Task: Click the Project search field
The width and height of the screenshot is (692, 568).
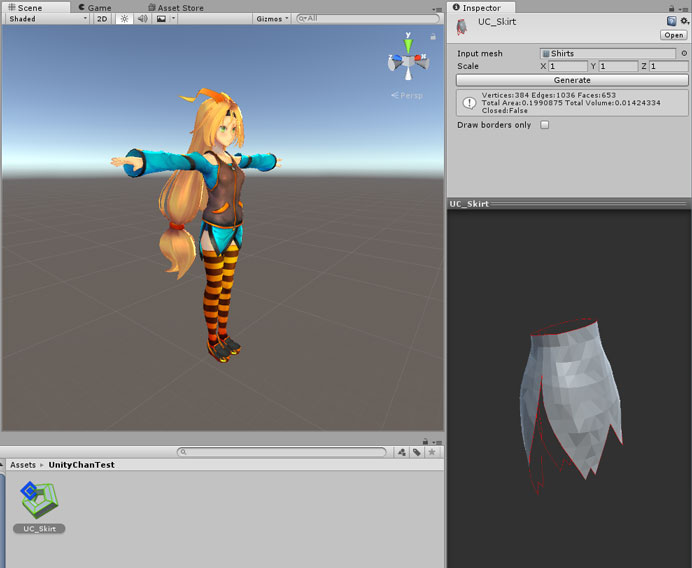Action: 282,452
